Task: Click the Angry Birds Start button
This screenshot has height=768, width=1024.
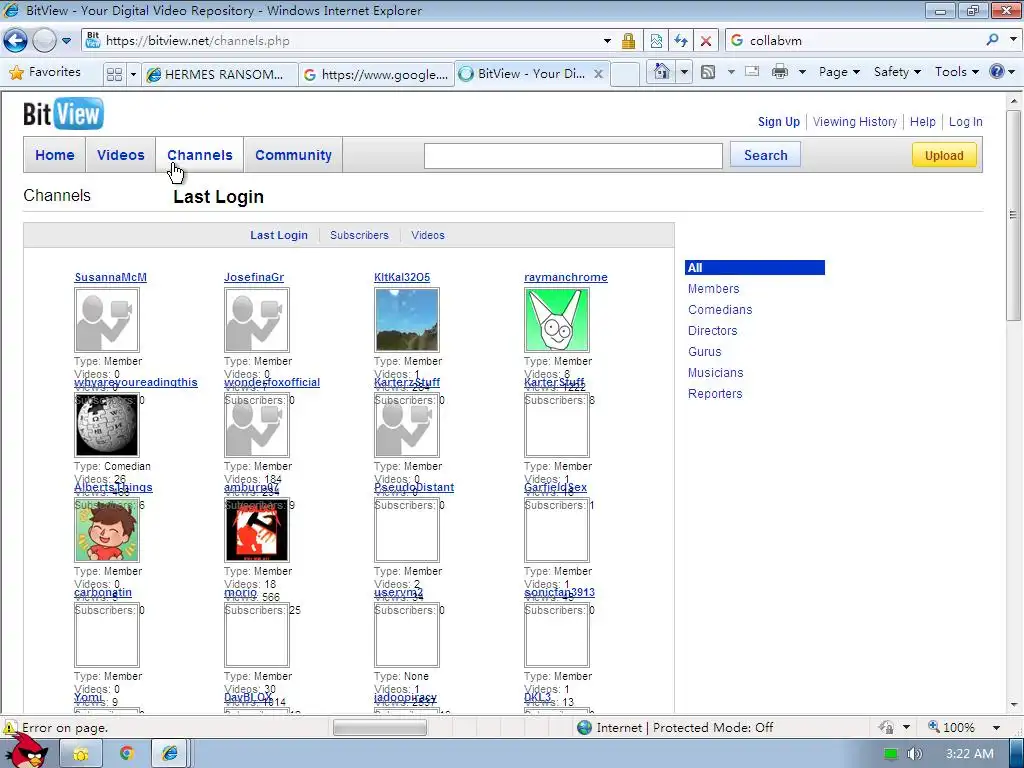Action: pos(26,752)
